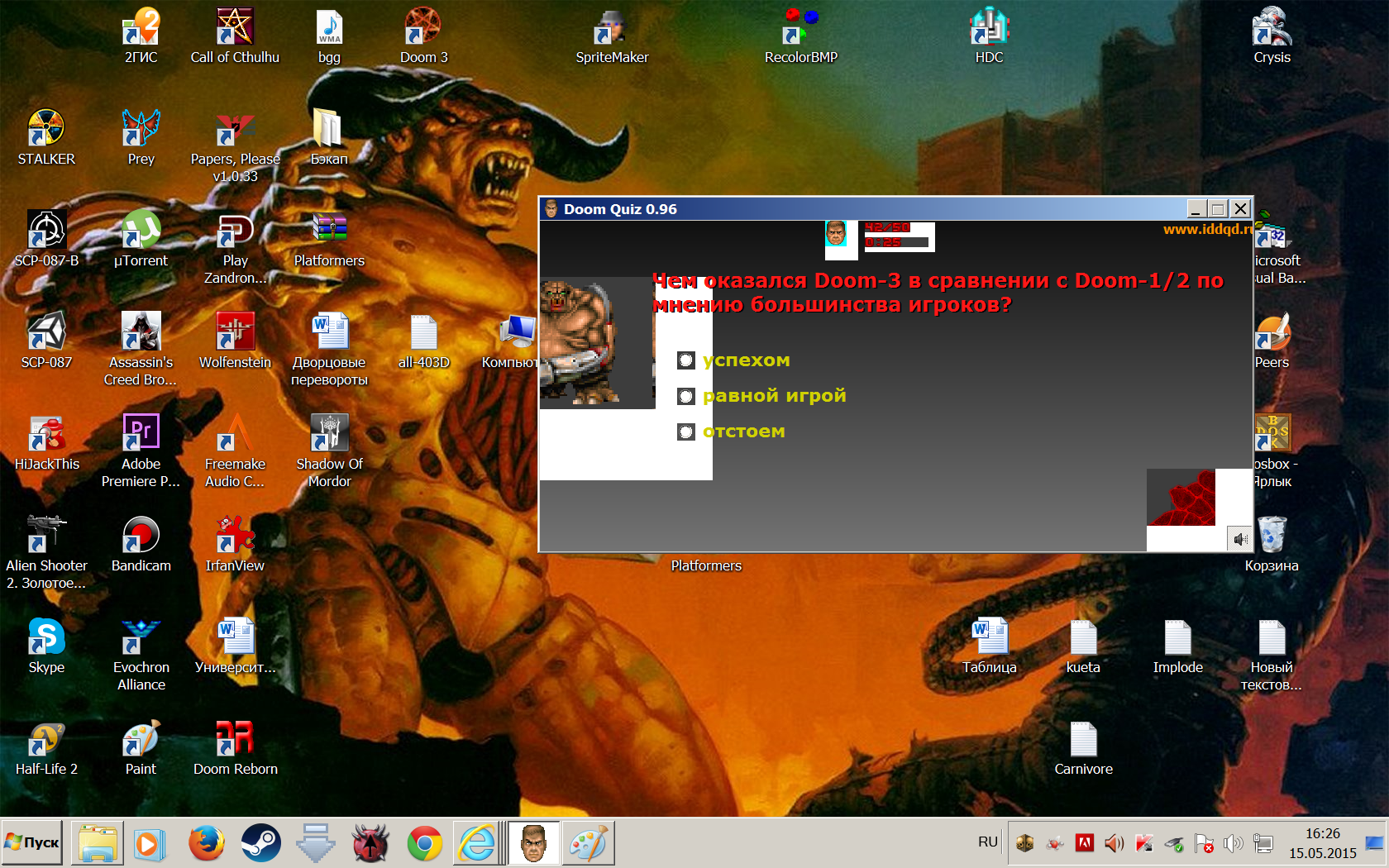This screenshot has width=1389, height=868.
Task: Select the HiJackThis shortcut
Action: tap(46, 443)
